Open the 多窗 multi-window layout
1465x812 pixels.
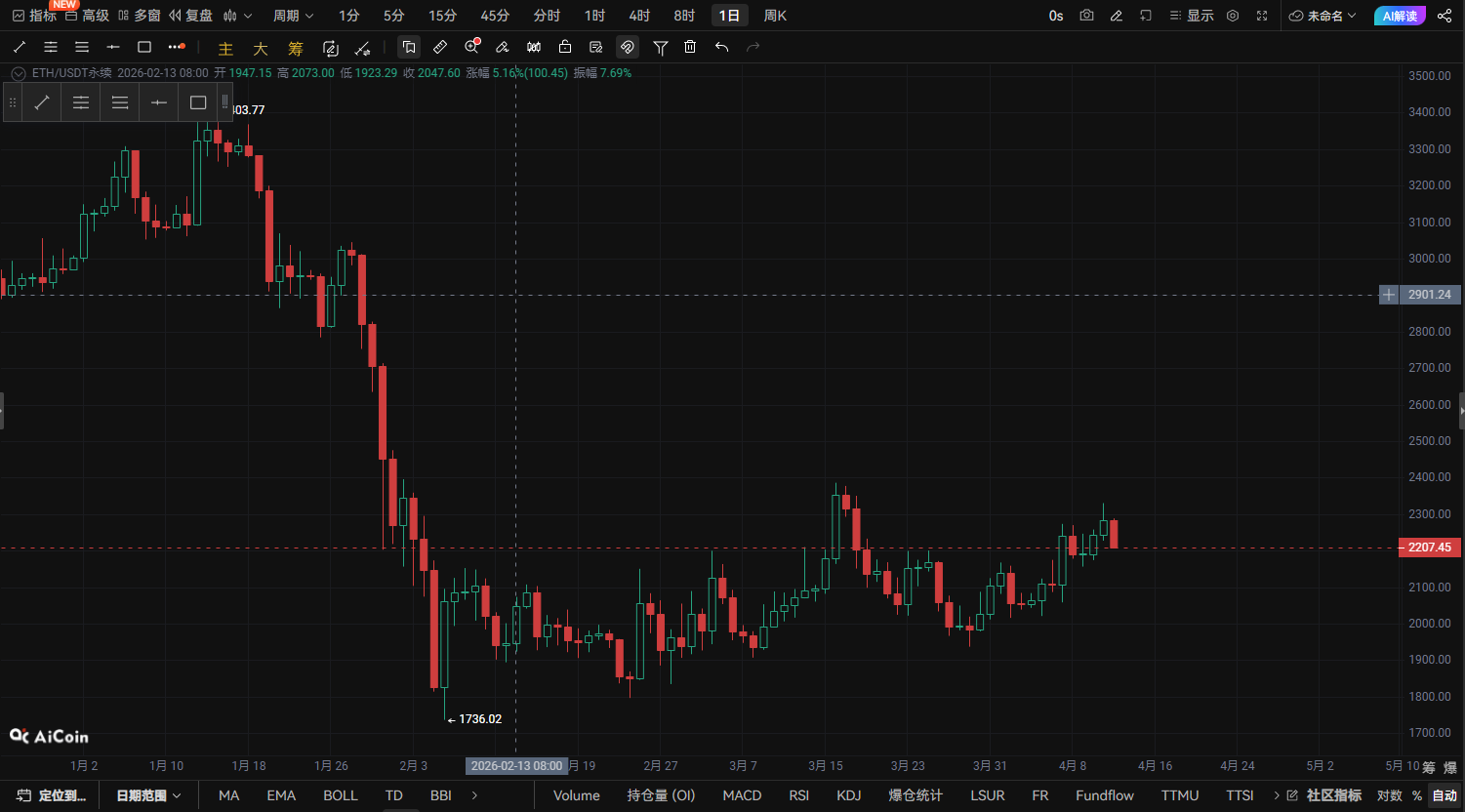point(139,16)
